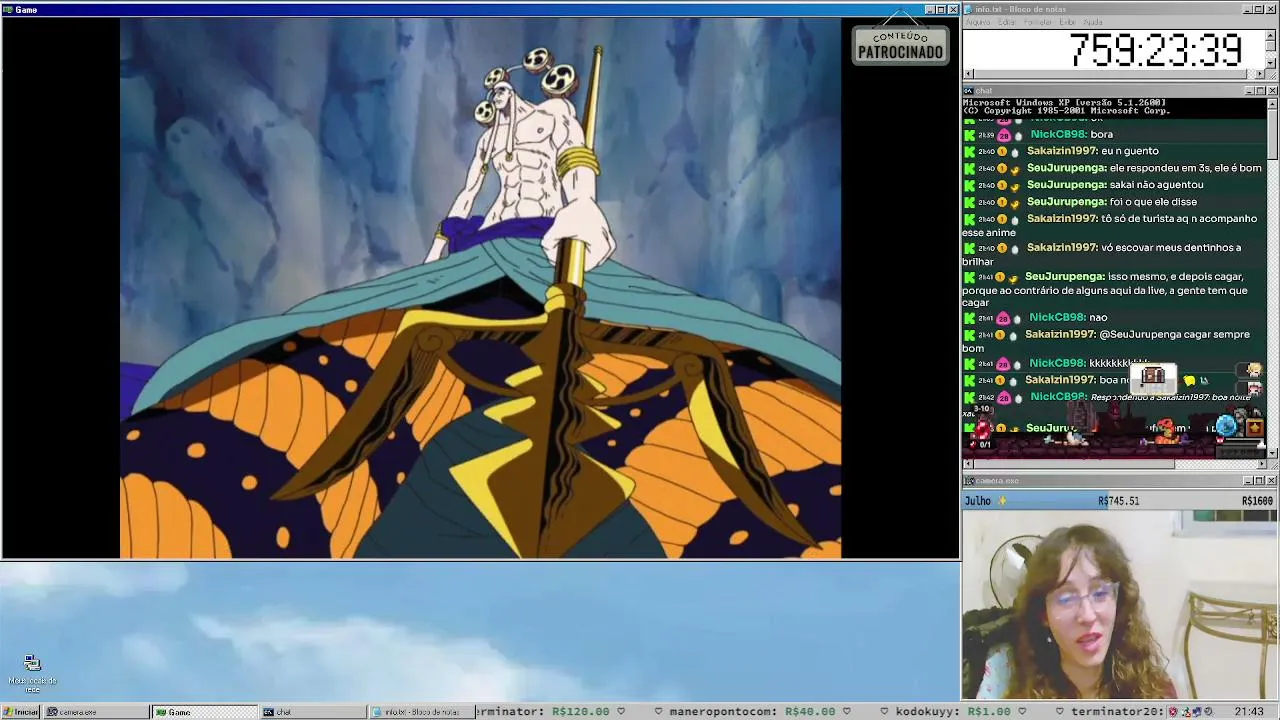Maximize the info.txt Bloco de notas window
Viewport: 1280px width, 720px height.
[x=1259, y=9]
